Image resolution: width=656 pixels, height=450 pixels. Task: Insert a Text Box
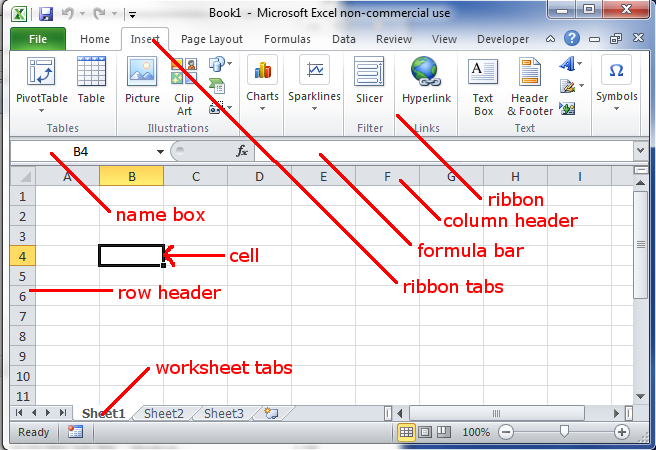point(483,87)
